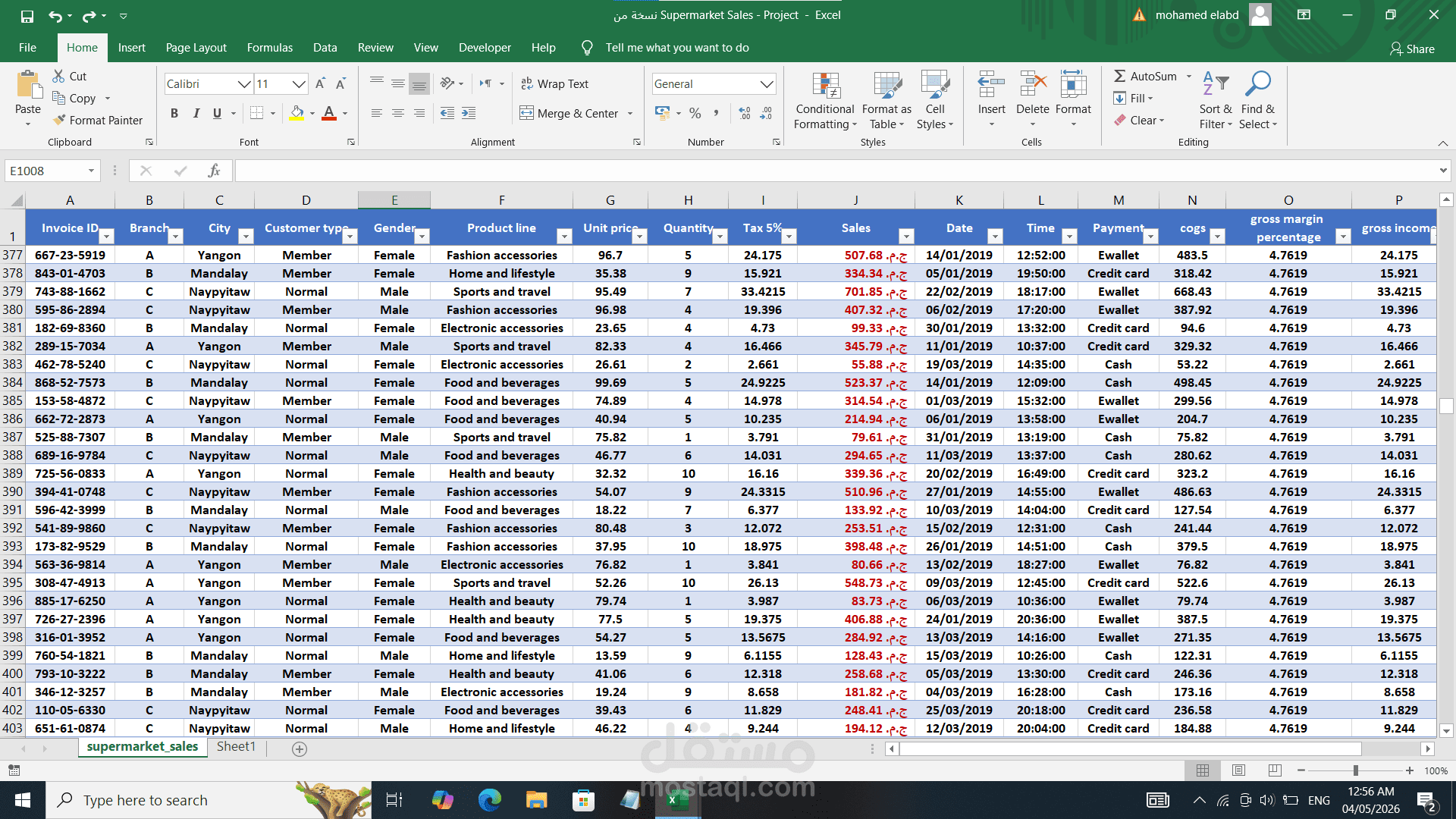Click Tell me what you want to do
Screen dimensions: 1456x819
click(x=677, y=47)
